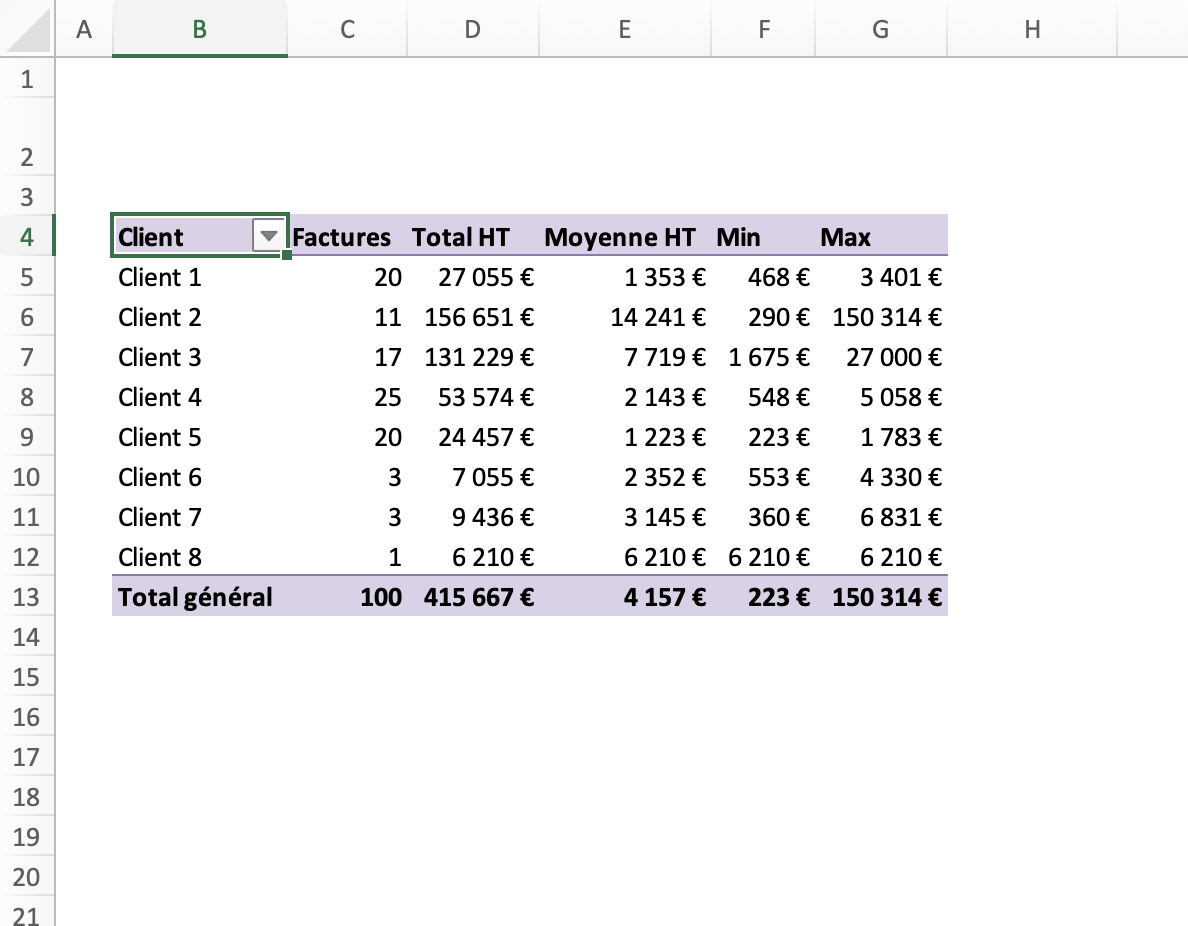Click invoice count 11 for Client 2
1188x926 pixels.
tap(347, 317)
